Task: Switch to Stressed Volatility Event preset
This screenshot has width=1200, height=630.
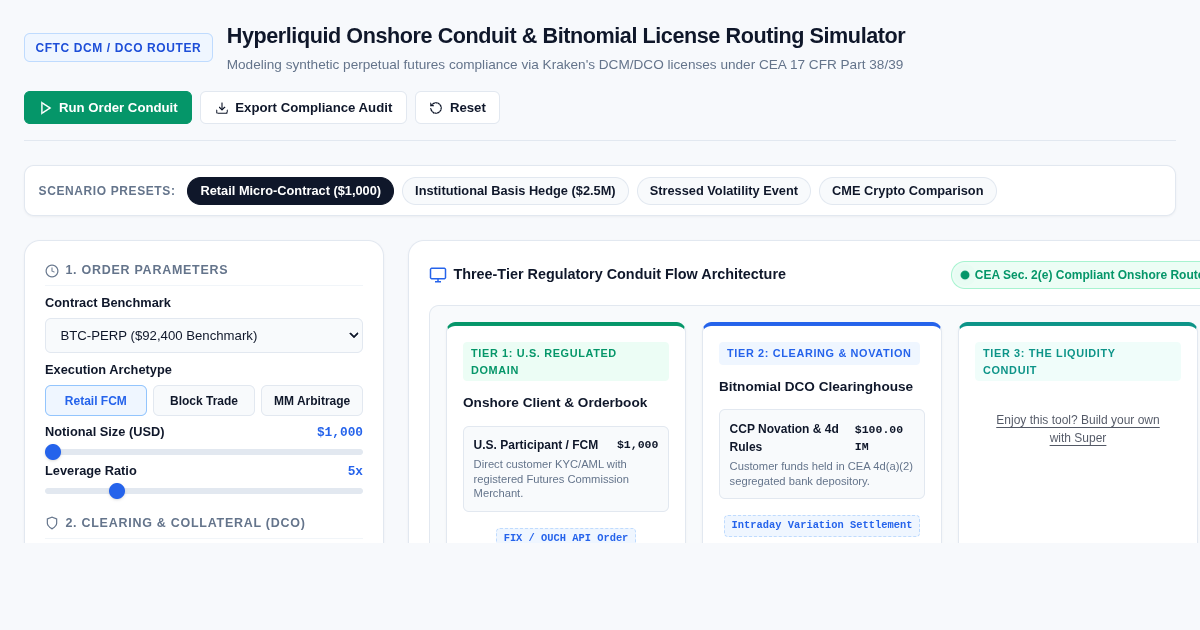Action: tap(724, 191)
